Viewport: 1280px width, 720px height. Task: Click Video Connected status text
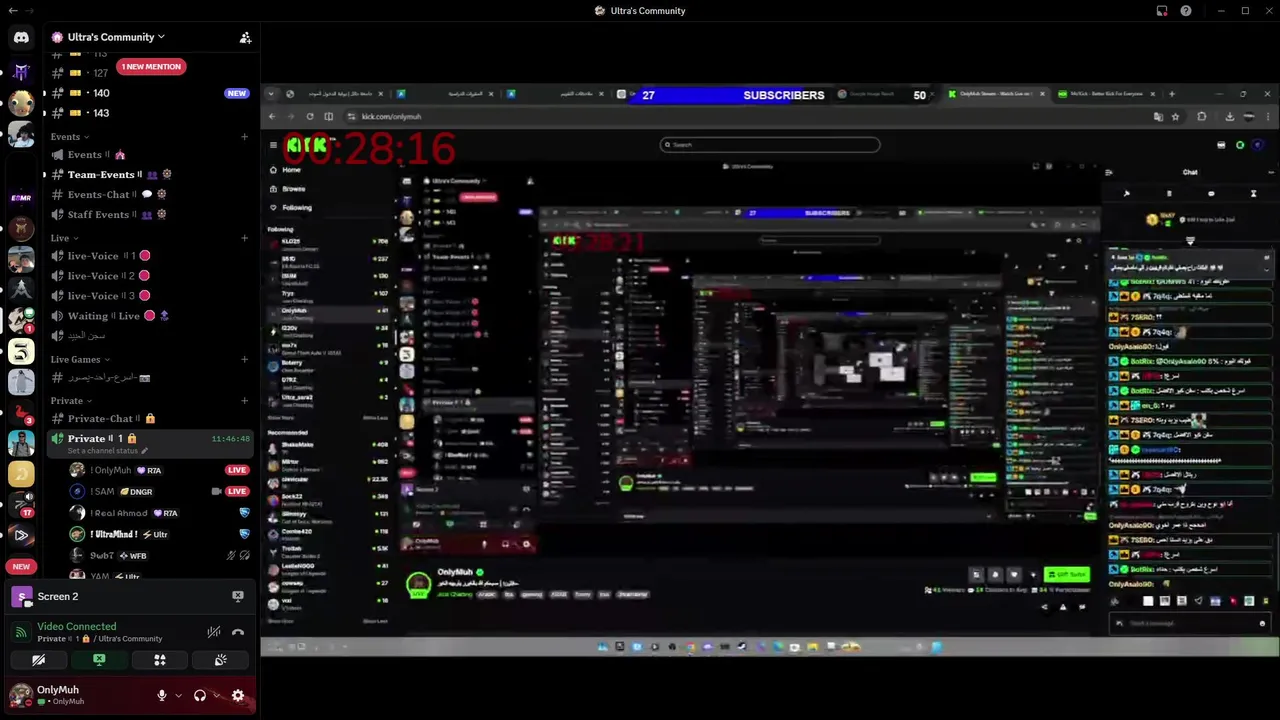pos(77,626)
